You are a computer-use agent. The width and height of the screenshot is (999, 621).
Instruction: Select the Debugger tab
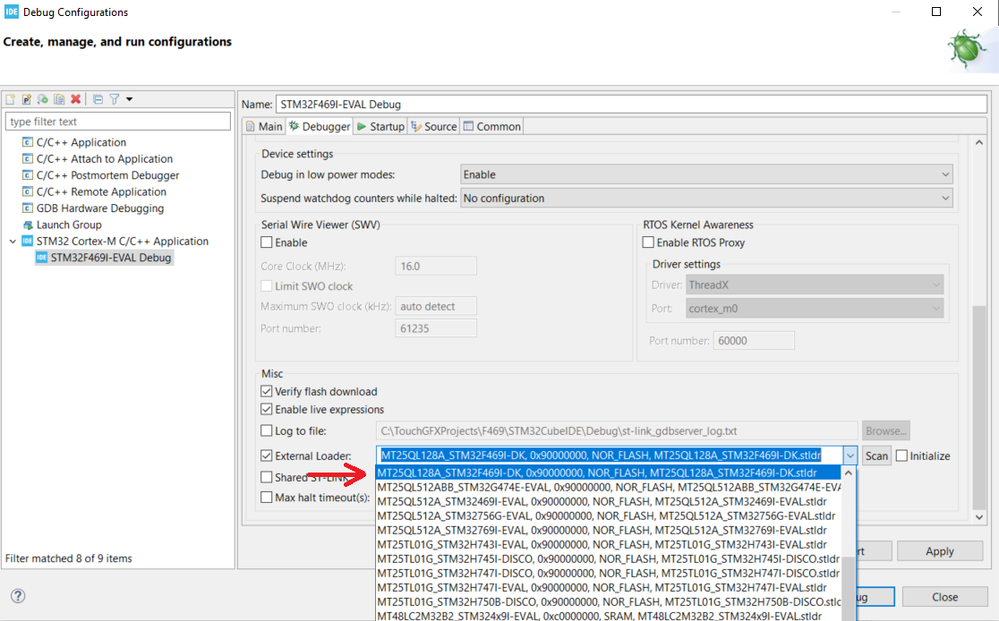(x=319, y=126)
